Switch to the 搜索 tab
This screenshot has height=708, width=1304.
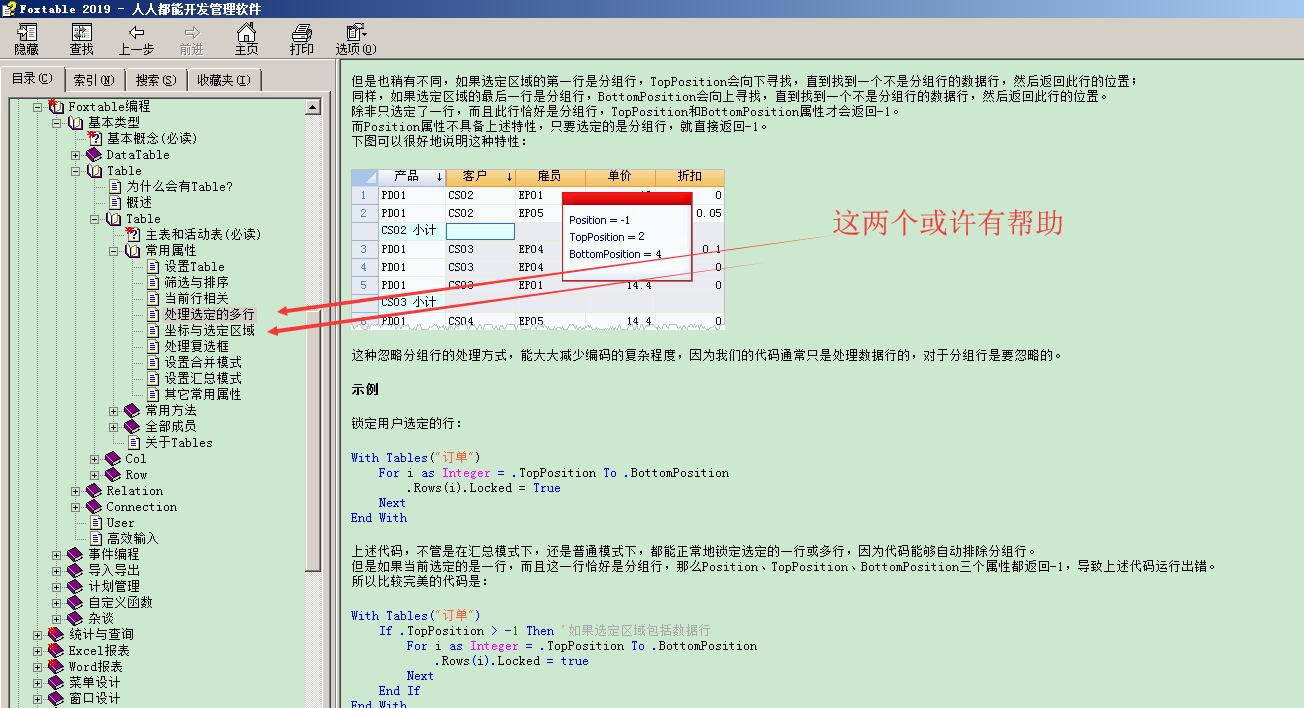click(156, 80)
